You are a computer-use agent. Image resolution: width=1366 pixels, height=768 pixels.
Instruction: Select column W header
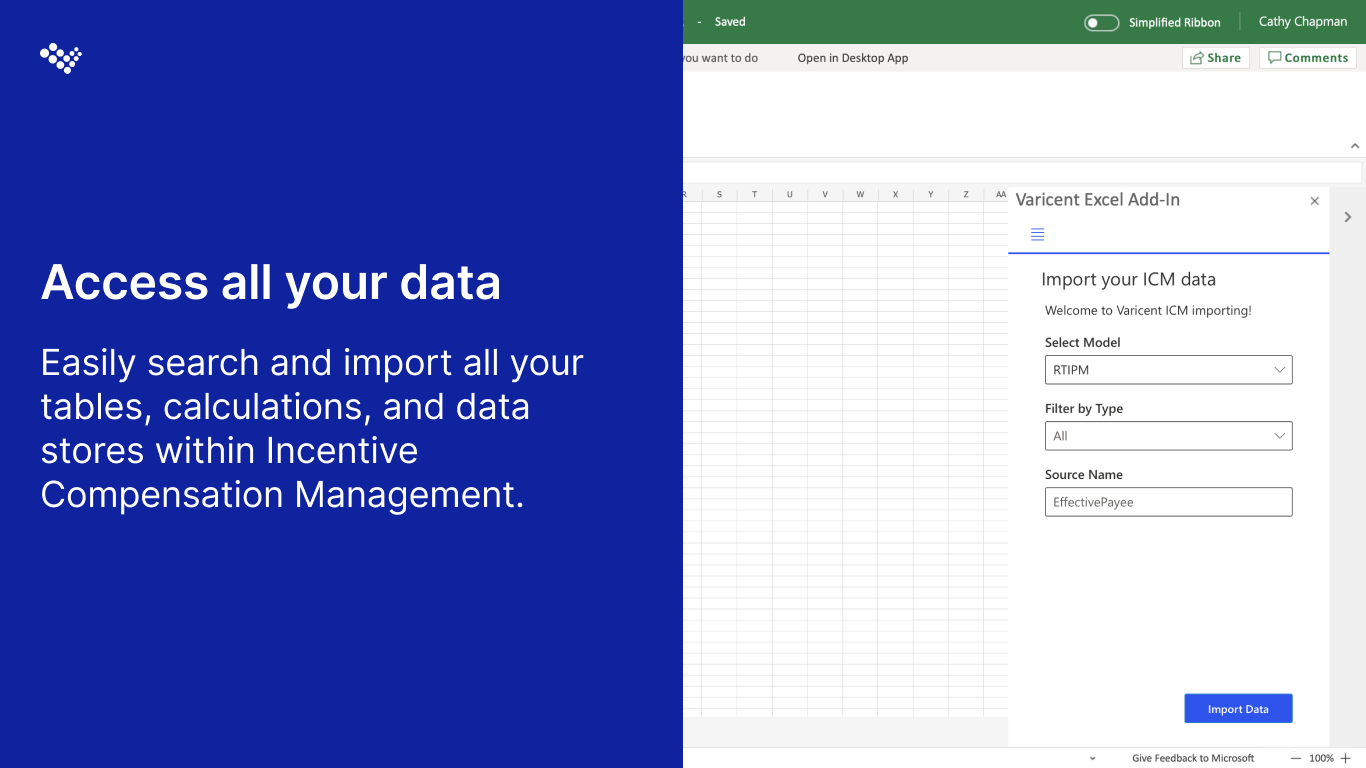point(860,194)
